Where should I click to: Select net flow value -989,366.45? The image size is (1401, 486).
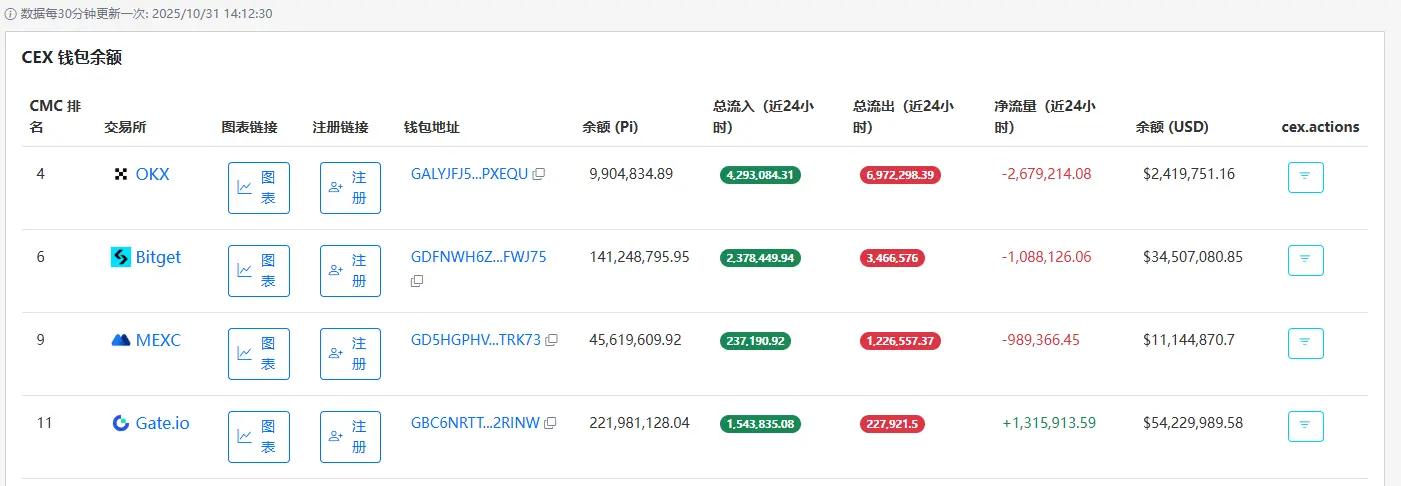[x=1041, y=340]
